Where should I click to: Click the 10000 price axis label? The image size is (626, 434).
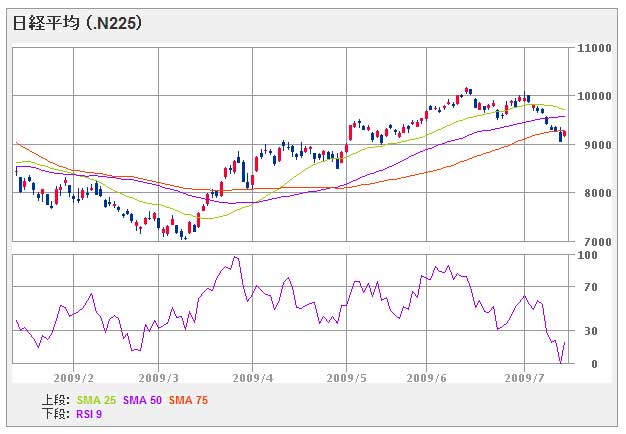pos(595,96)
